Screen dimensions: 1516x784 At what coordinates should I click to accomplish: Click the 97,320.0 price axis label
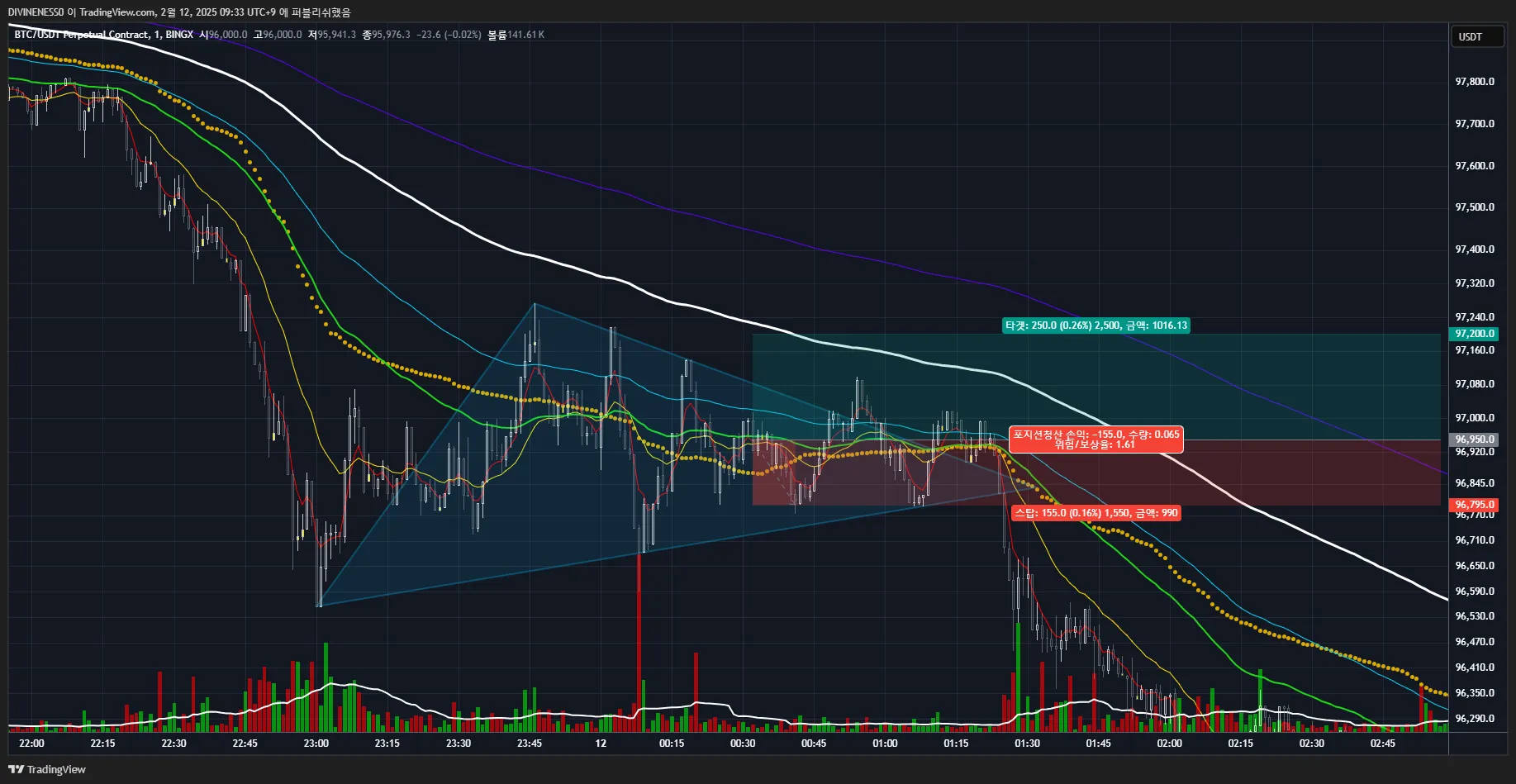click(x=1475, y=283)
